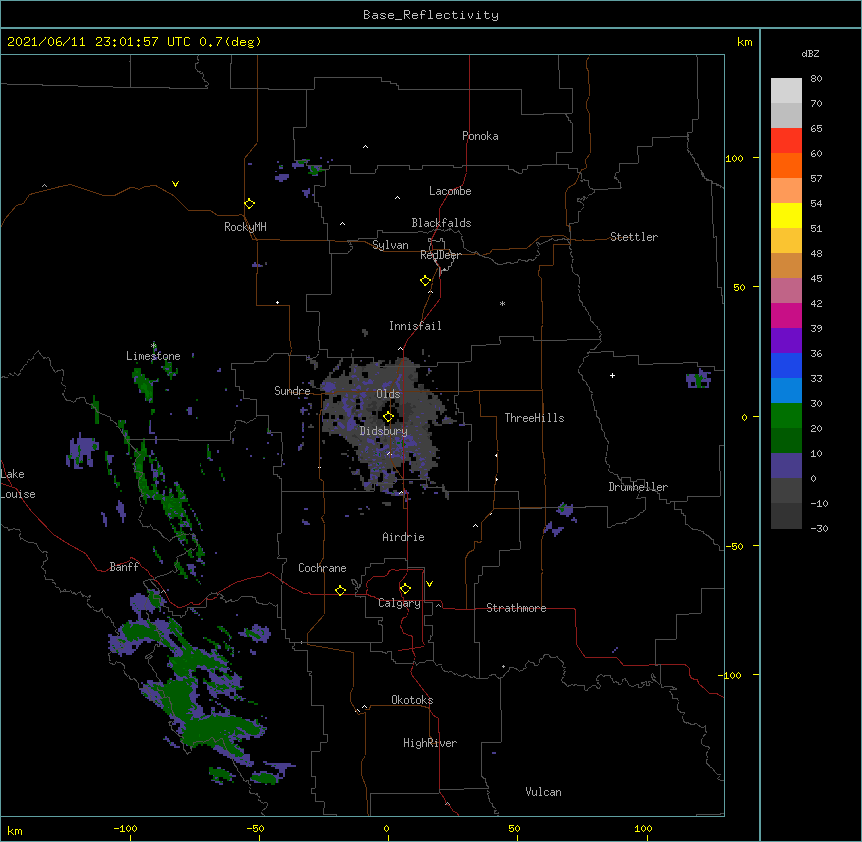Click the asterisk marker above Limestone label
The height and width of the screenshot is (842, 862).
click(x=154, y=346)
